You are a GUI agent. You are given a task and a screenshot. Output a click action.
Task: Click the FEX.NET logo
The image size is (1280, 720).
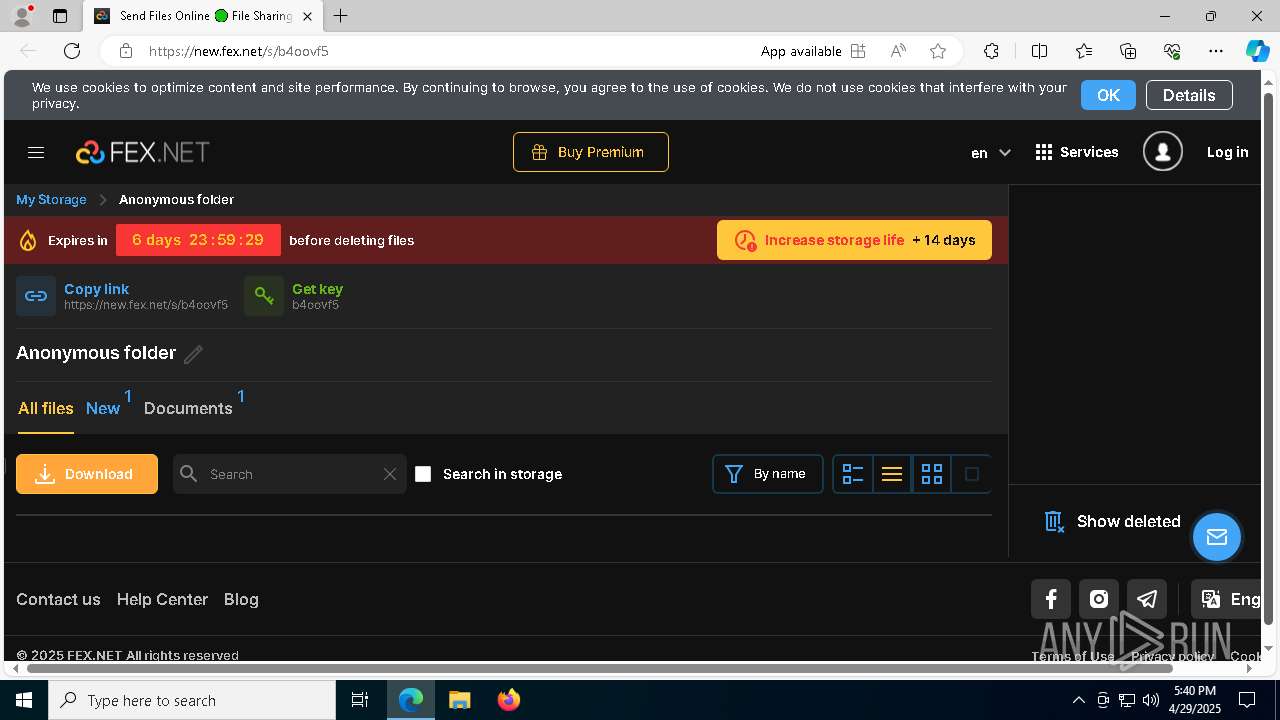point(143,152)
